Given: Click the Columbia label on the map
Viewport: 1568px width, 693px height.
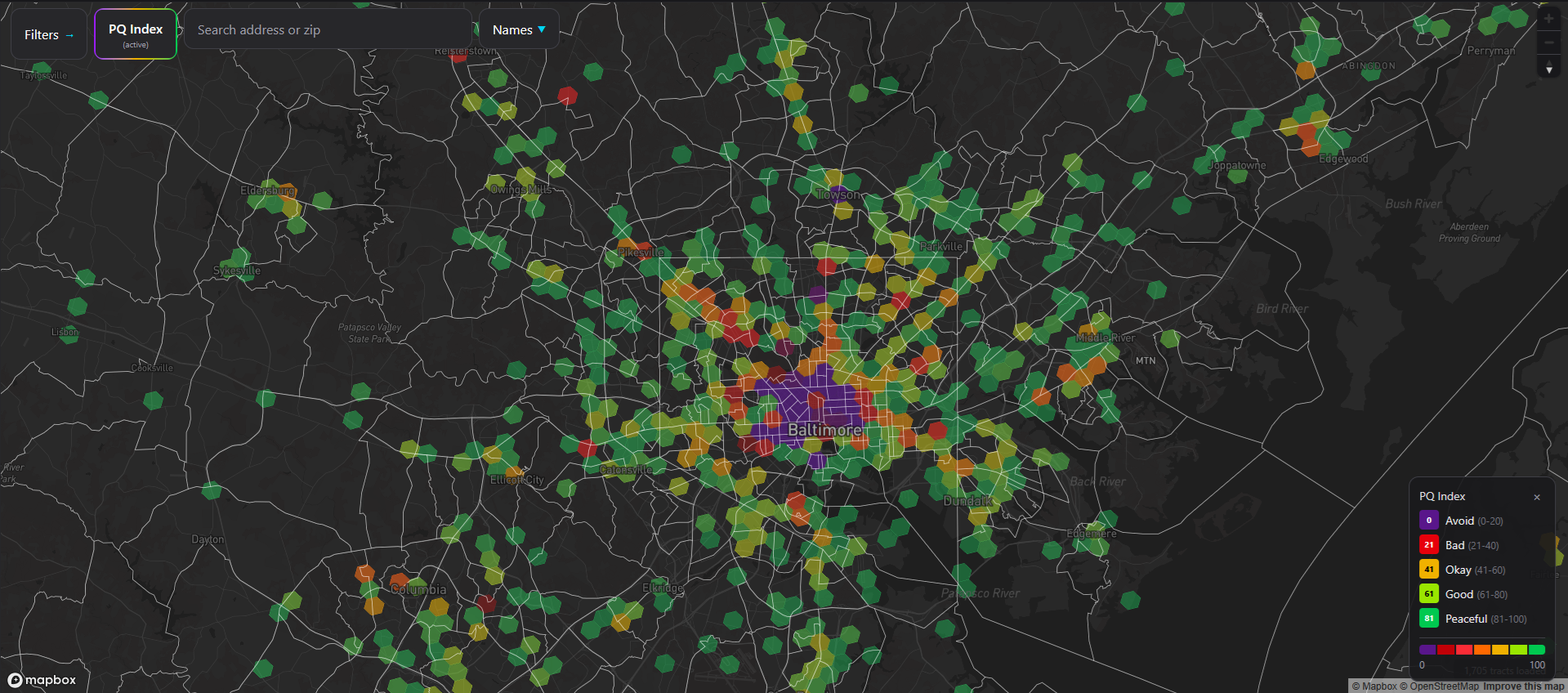Looking at the screenshot, I should click(418, 589).
